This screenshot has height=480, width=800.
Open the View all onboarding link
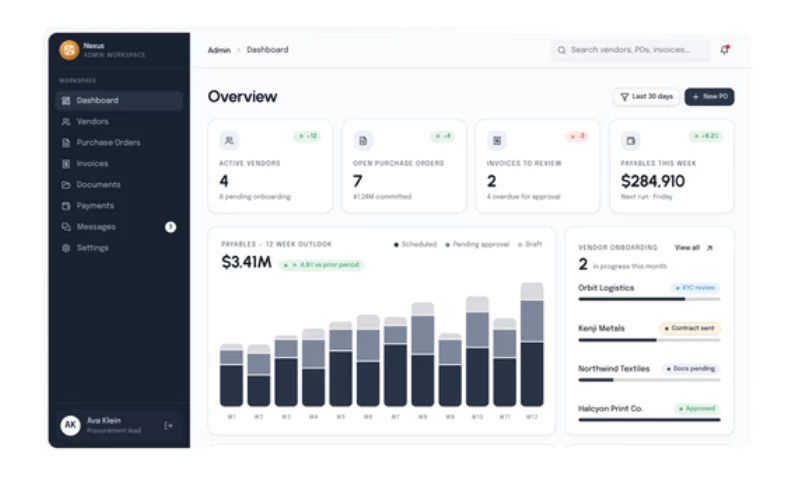tap(693, 247)
